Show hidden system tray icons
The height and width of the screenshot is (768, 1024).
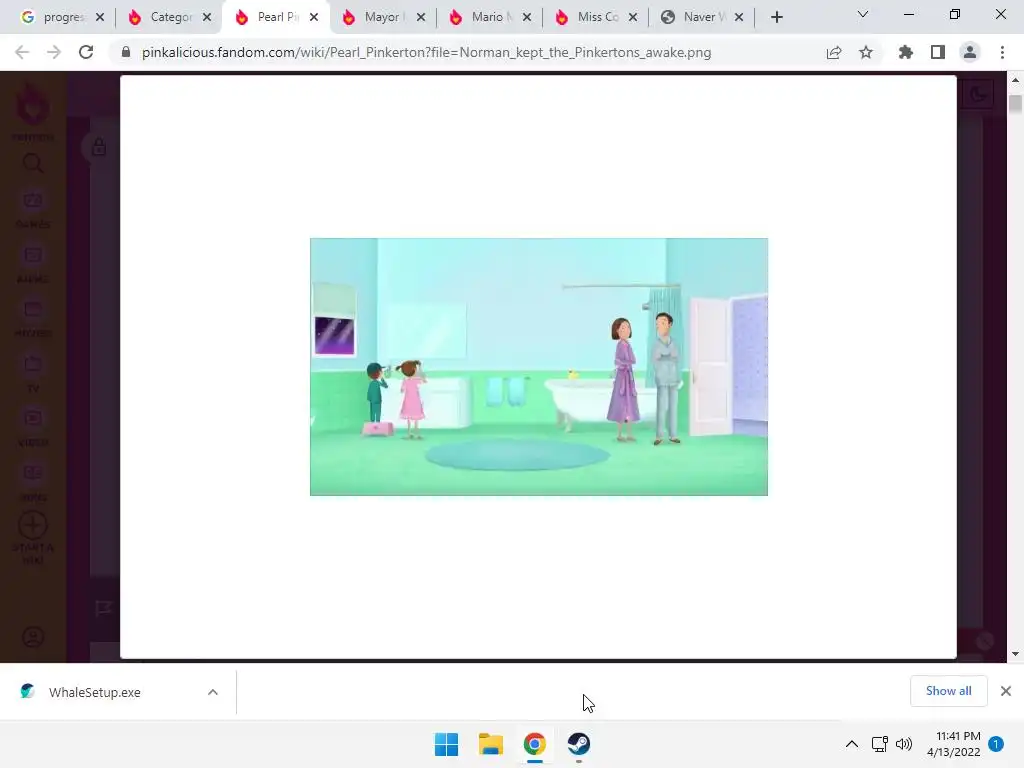tap(852, 744)
